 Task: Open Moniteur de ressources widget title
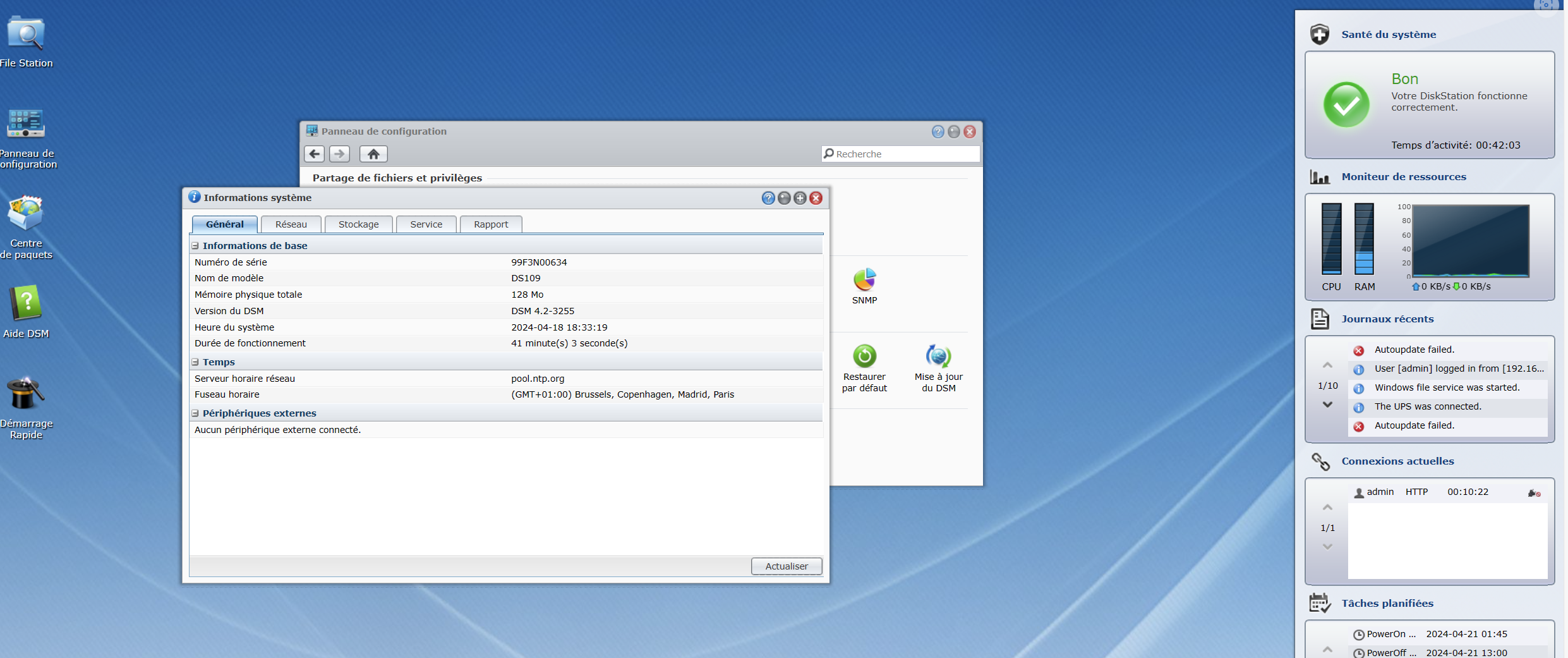click(x=1404, y=177)
